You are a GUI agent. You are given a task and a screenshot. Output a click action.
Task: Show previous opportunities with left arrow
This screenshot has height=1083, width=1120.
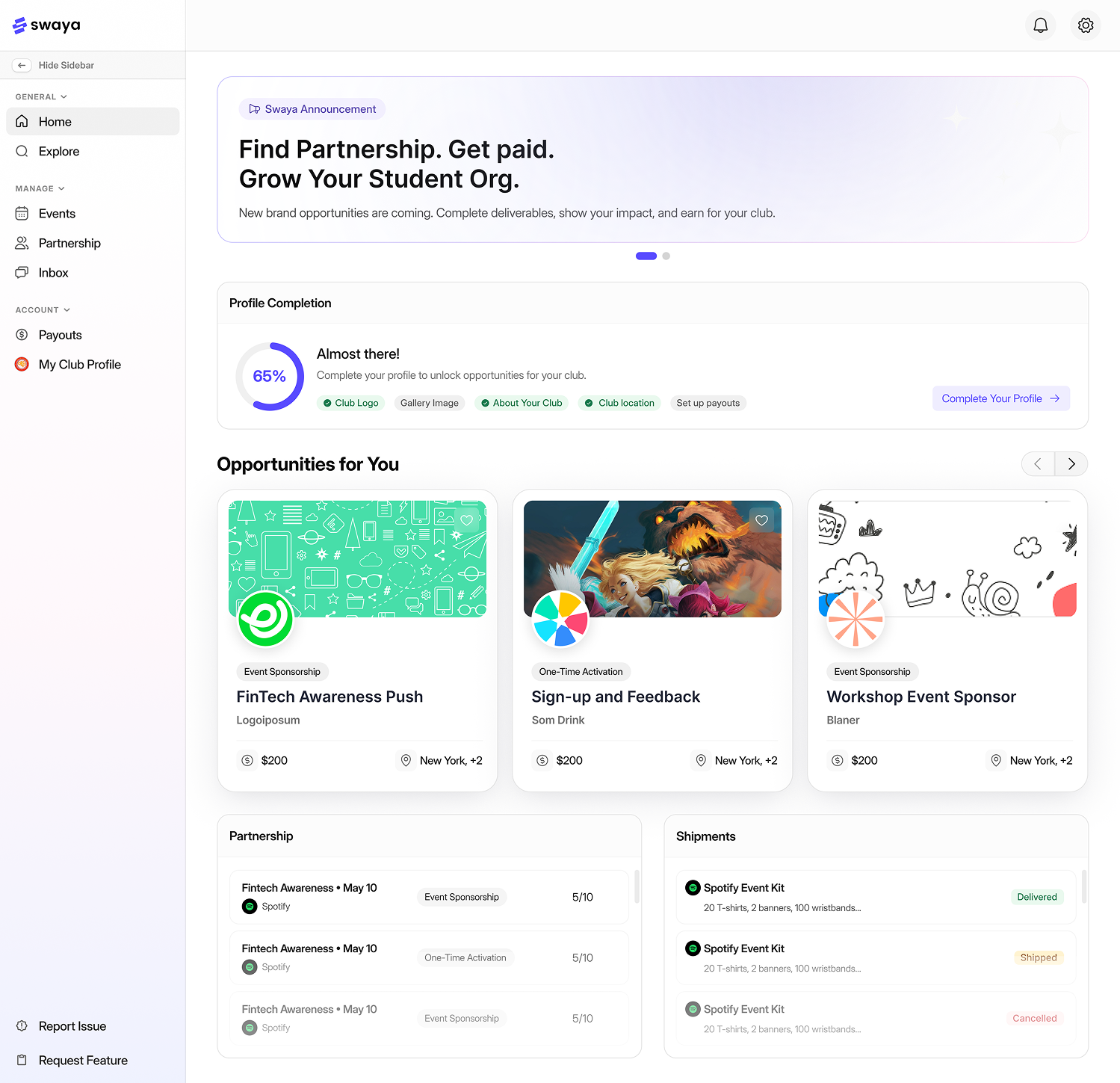tap(1038, 464)
